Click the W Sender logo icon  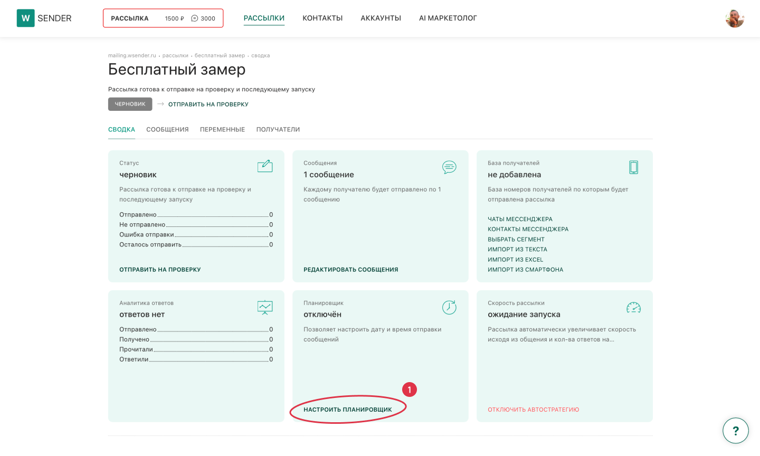pos(26,18)
